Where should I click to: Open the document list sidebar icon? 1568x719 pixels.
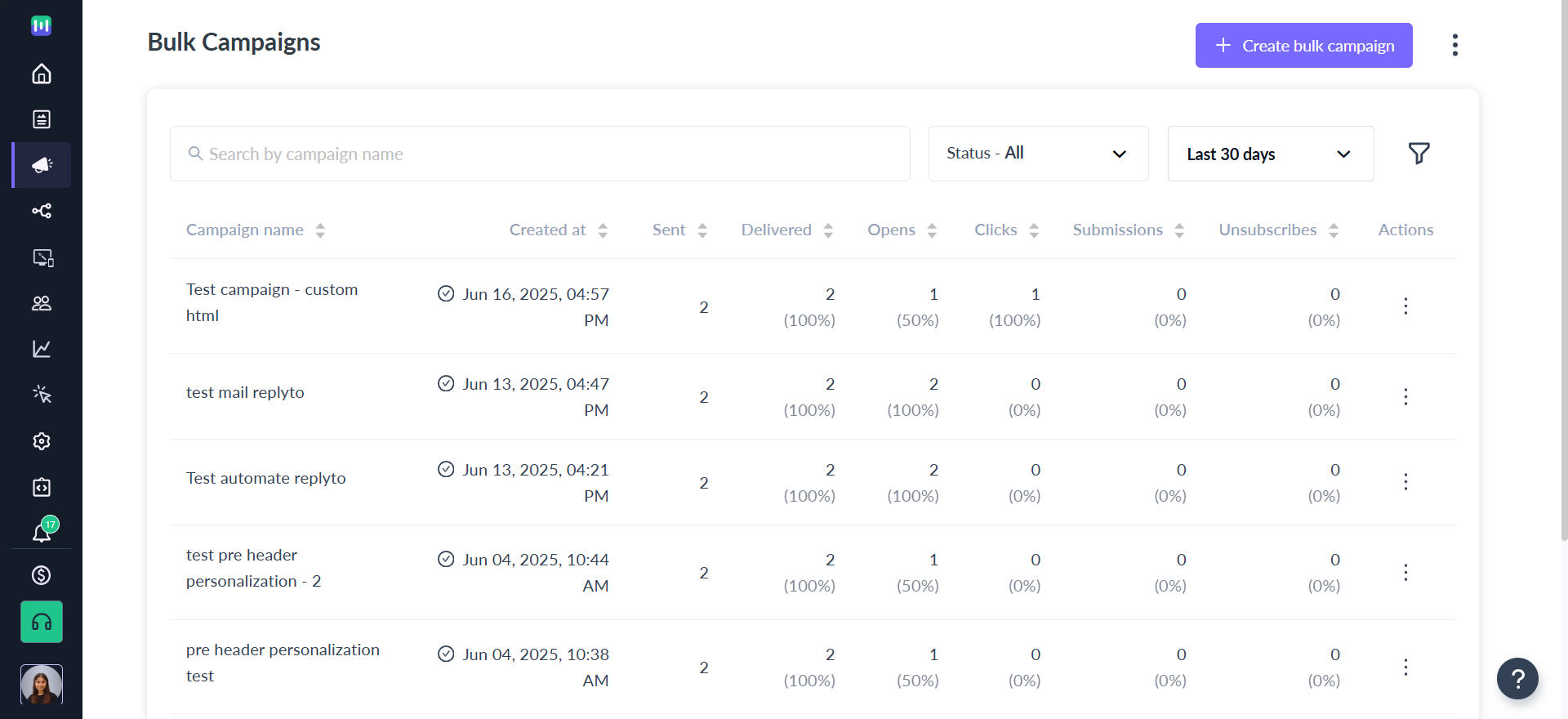[x=42, y=119]
